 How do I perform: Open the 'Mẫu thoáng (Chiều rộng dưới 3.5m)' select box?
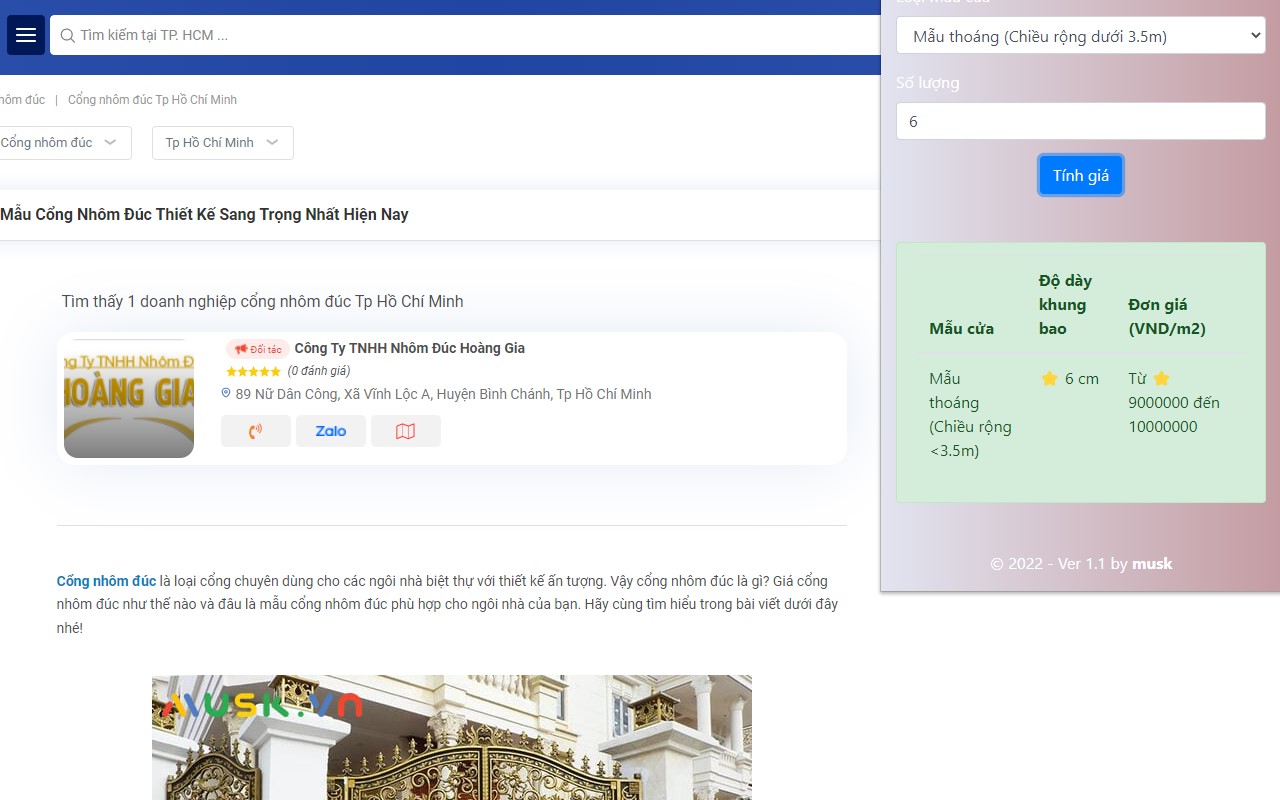pyautogui.click(x=1081, y=36)
